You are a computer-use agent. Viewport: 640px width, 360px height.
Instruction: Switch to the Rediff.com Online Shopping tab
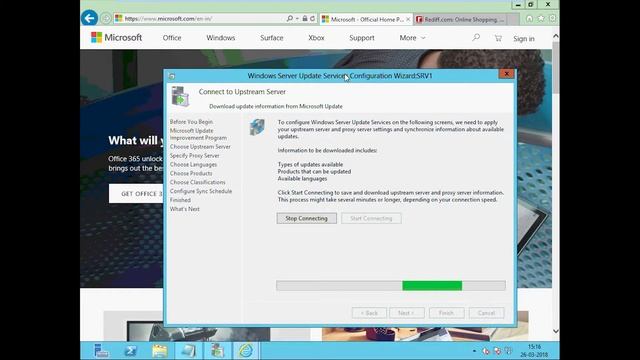(460, 19)
